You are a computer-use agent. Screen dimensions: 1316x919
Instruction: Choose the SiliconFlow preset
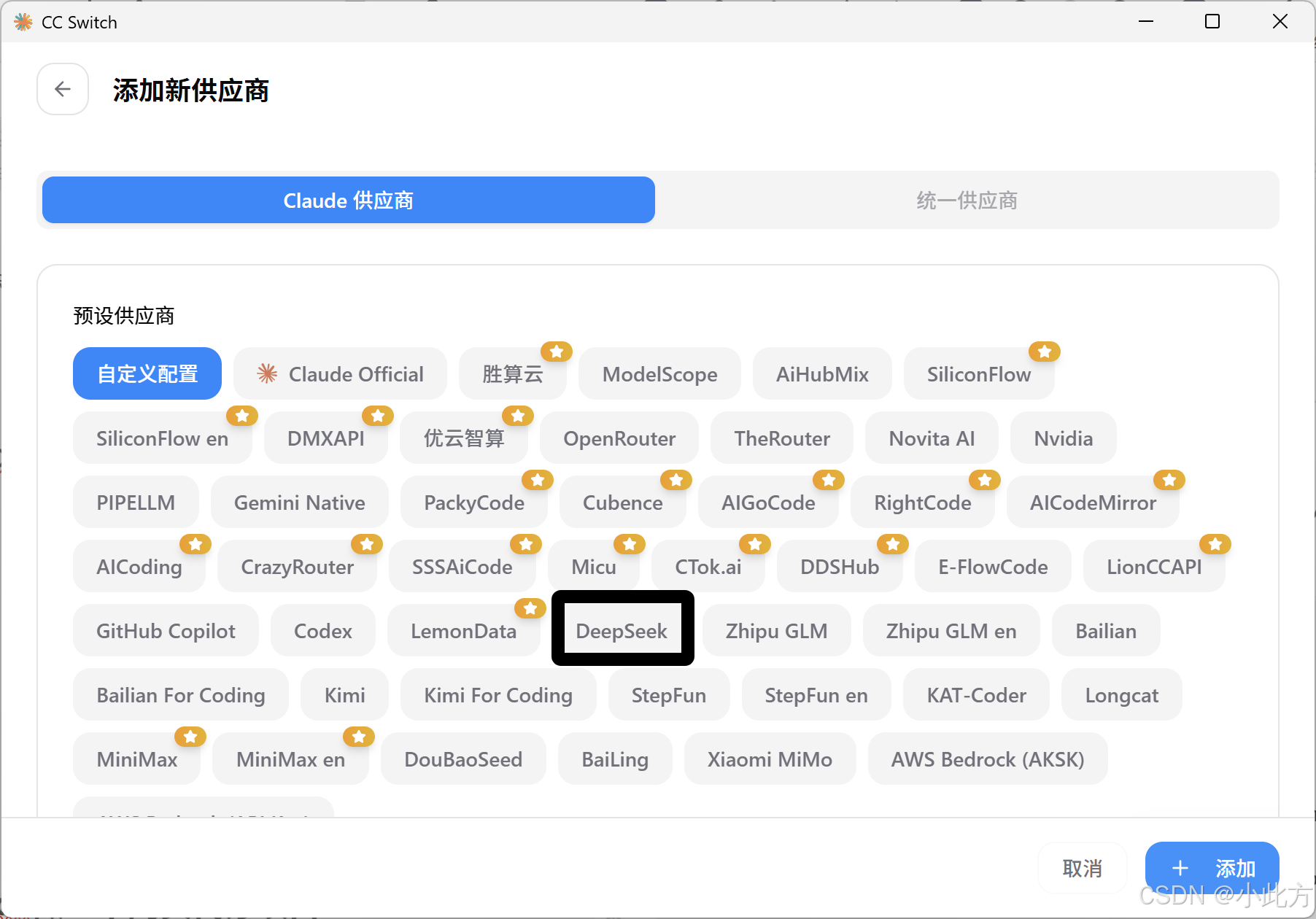point(979,373)
